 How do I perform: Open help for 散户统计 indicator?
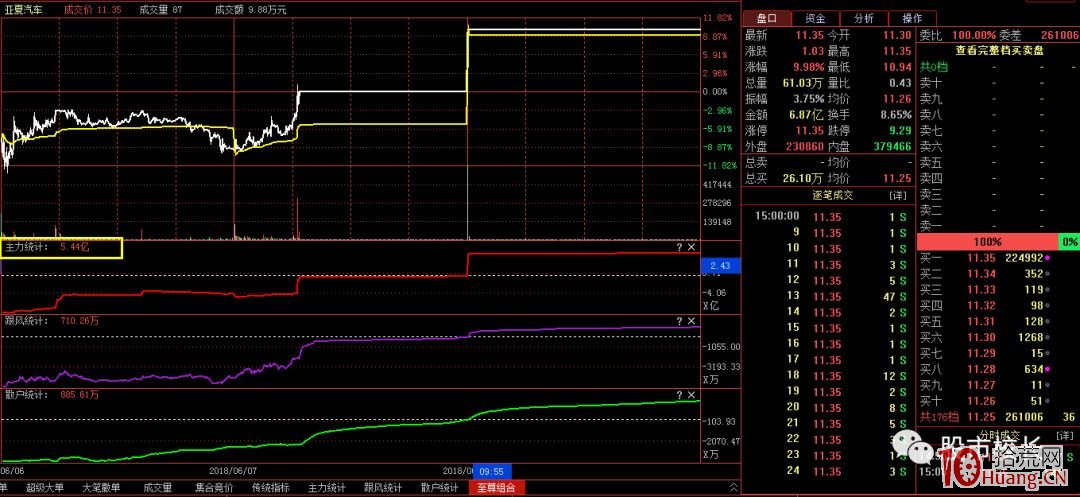679,394
